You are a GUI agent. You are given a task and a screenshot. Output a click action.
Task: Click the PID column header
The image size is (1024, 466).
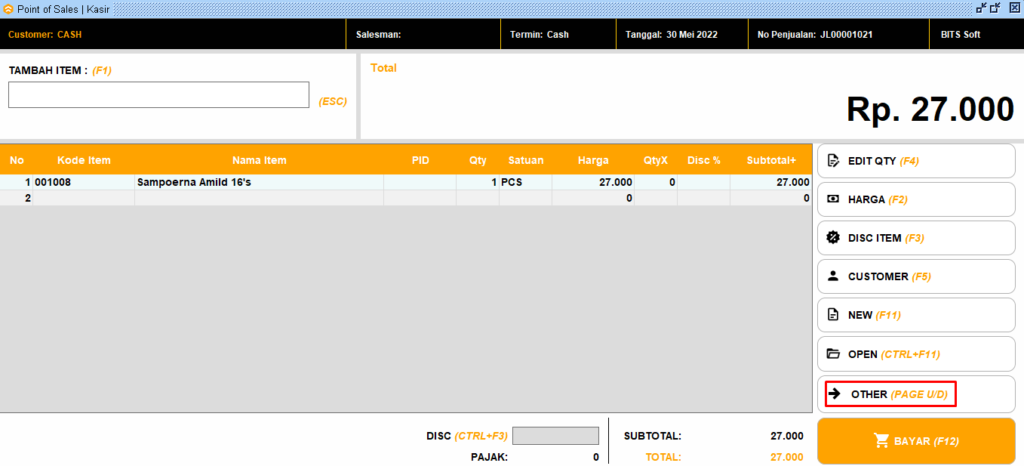tap(420, 160)
